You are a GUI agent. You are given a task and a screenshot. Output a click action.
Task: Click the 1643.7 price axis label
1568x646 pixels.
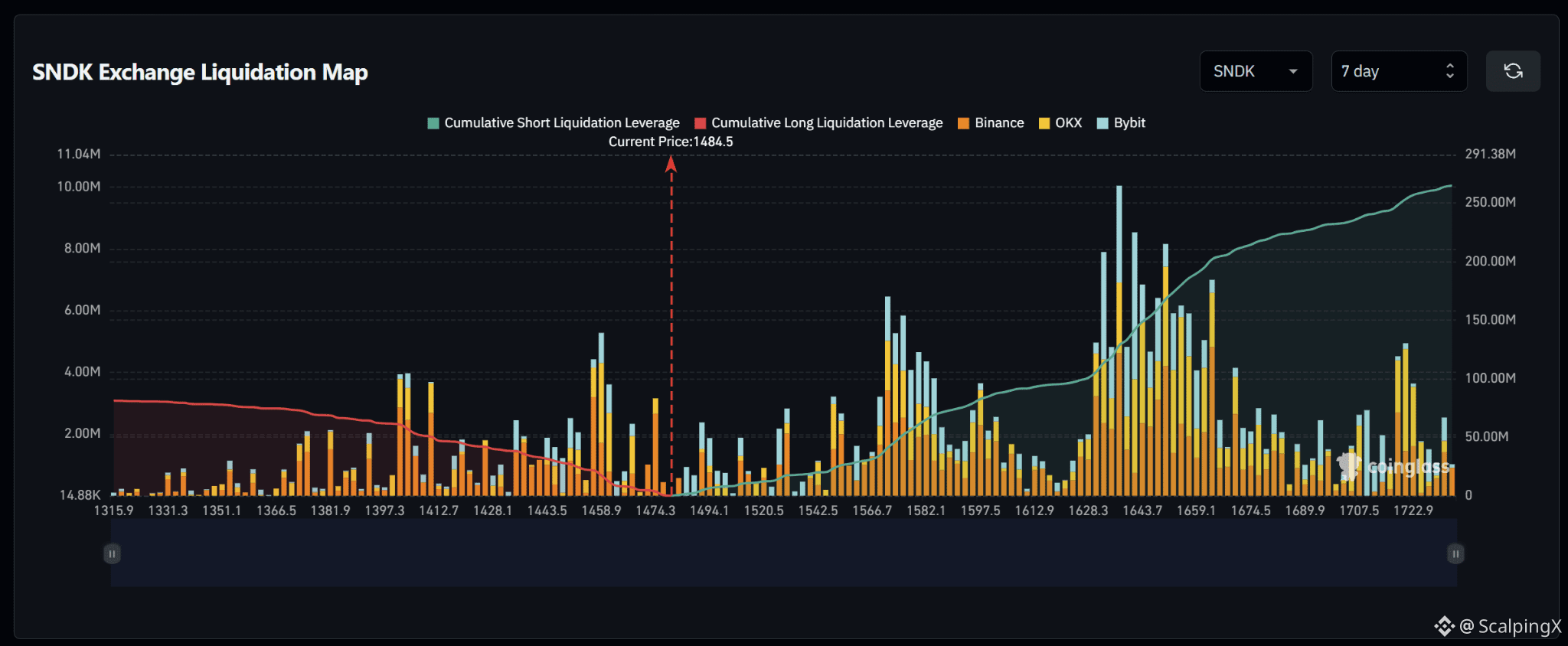1143,511
